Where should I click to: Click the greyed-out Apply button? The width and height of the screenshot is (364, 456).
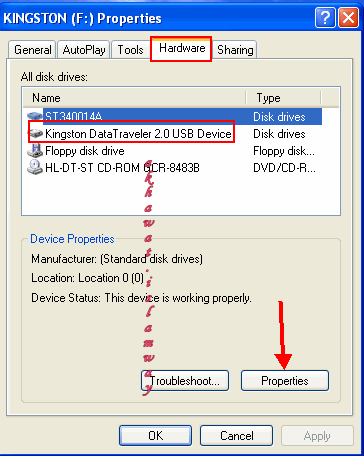pos(317,436)
